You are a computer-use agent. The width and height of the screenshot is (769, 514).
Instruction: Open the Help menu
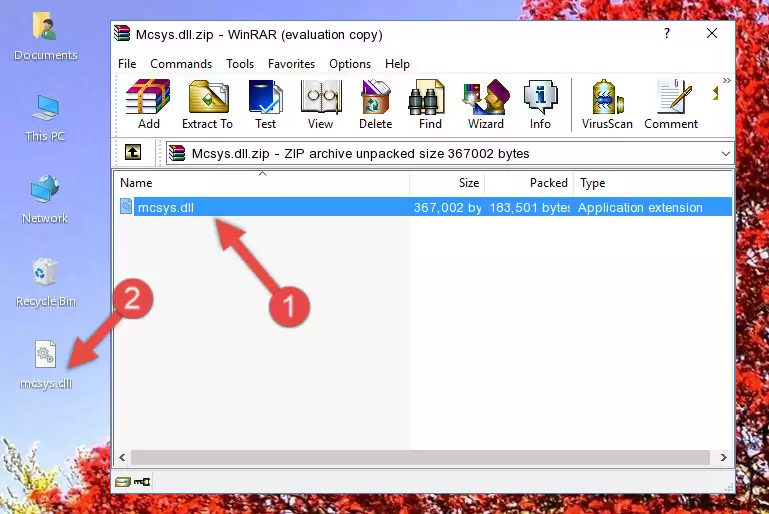(397, 64)
